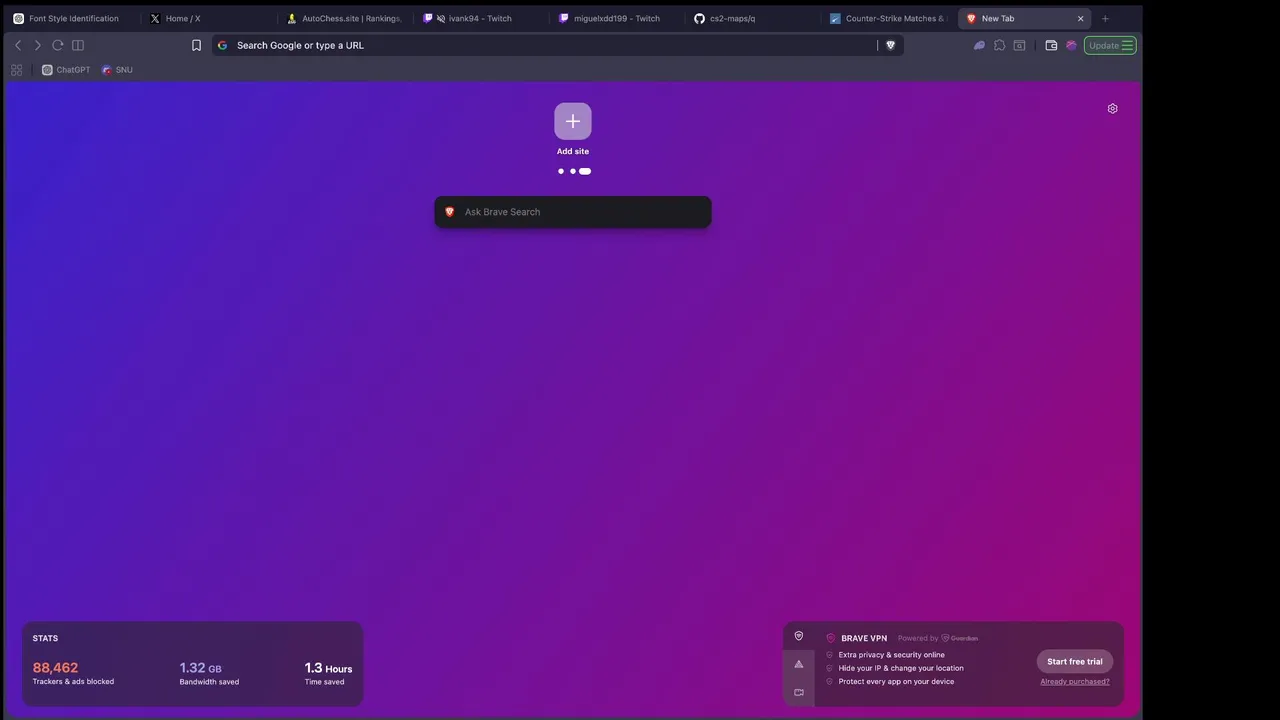Image resolution: width=1280 pixels, height=720 pixels.
Task: Click "Protect every app on your device"
Action: pos(896,682)
